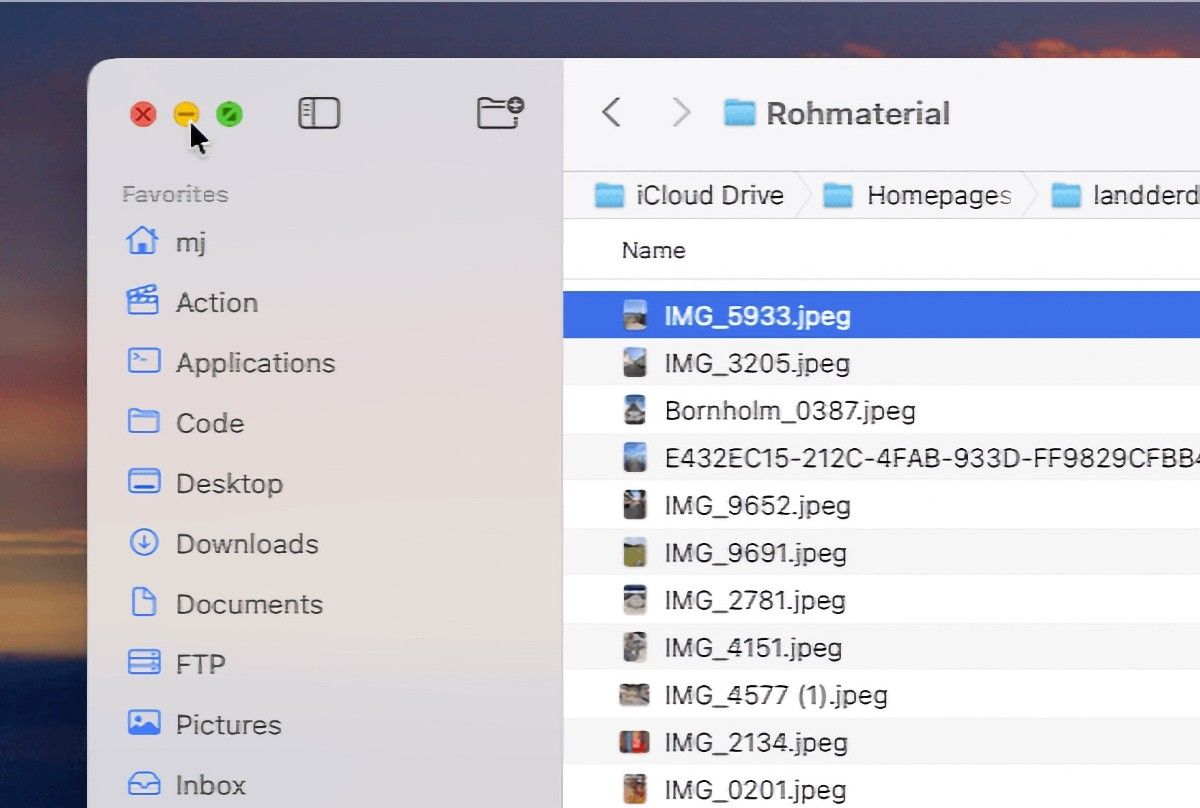
Task: Select the Bornholm_0387.jpeg thumbnail icon
Action: pyautogui.click(x=634, y=410)
